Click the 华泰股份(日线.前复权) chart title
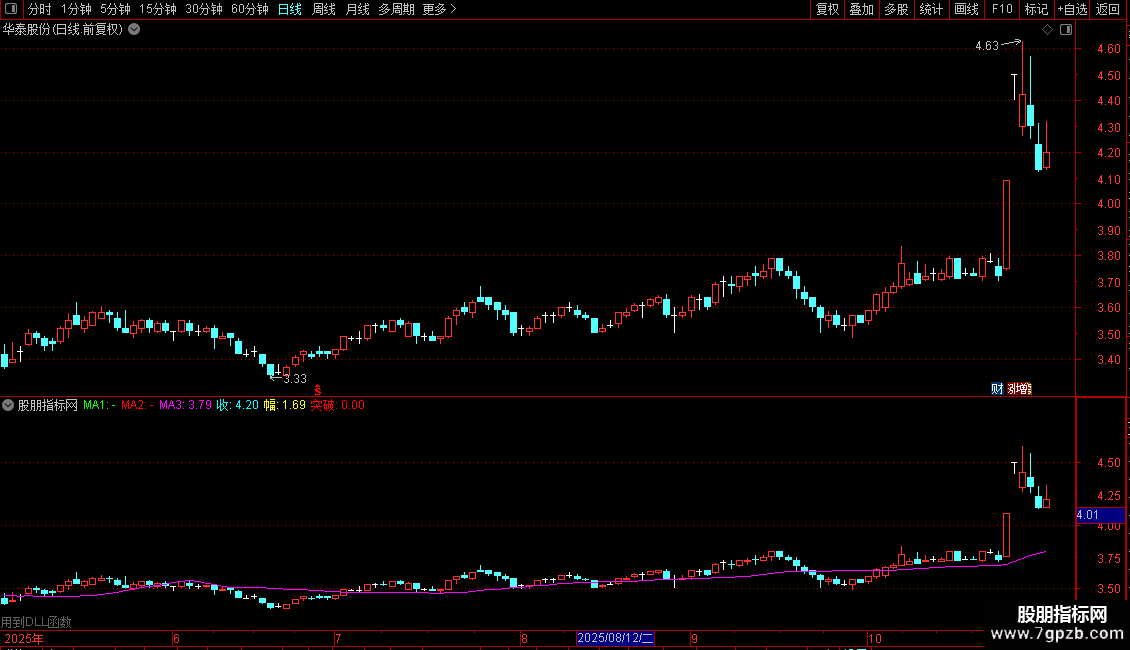 tap(63, 30)
